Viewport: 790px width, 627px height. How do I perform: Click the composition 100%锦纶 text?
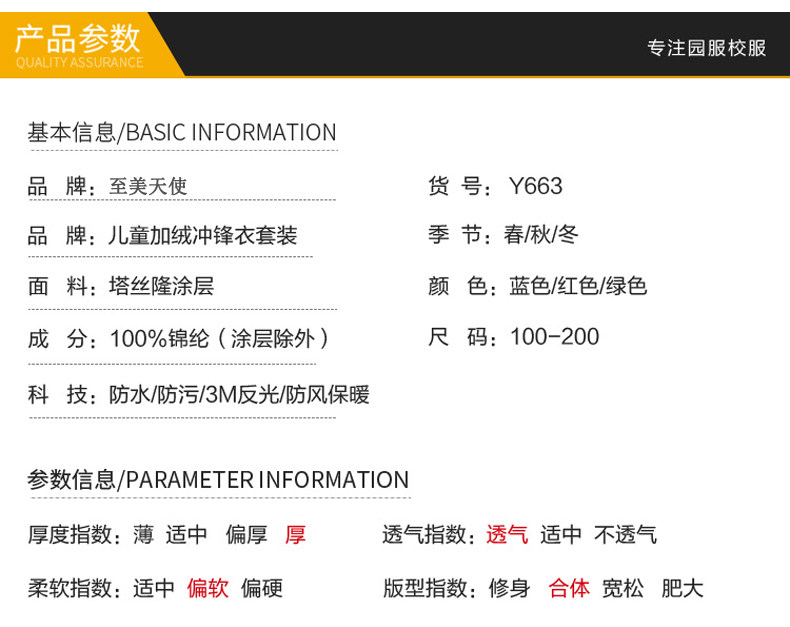click(x=159, y=338)
